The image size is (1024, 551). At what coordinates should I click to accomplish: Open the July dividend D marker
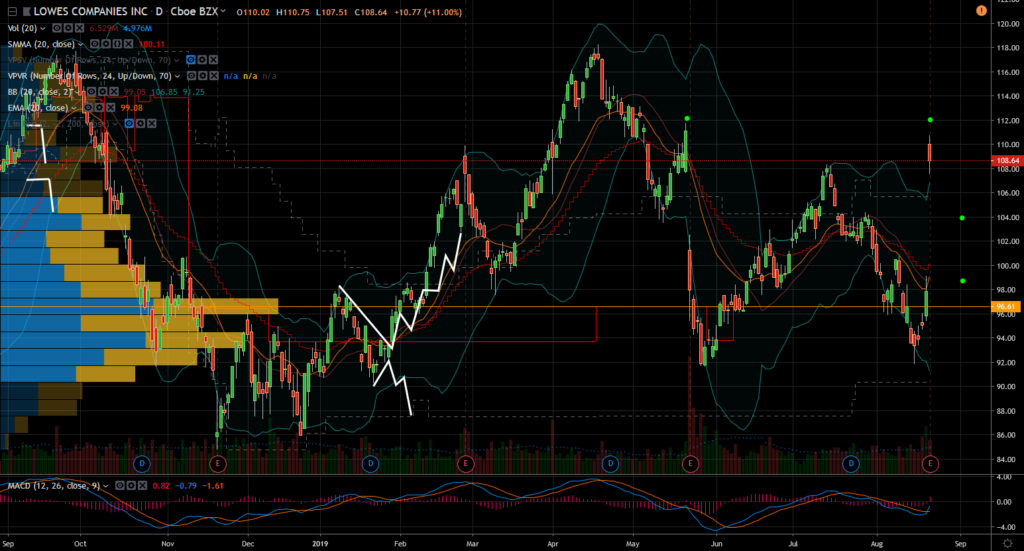pyautogui.click(x=851, y=464)
